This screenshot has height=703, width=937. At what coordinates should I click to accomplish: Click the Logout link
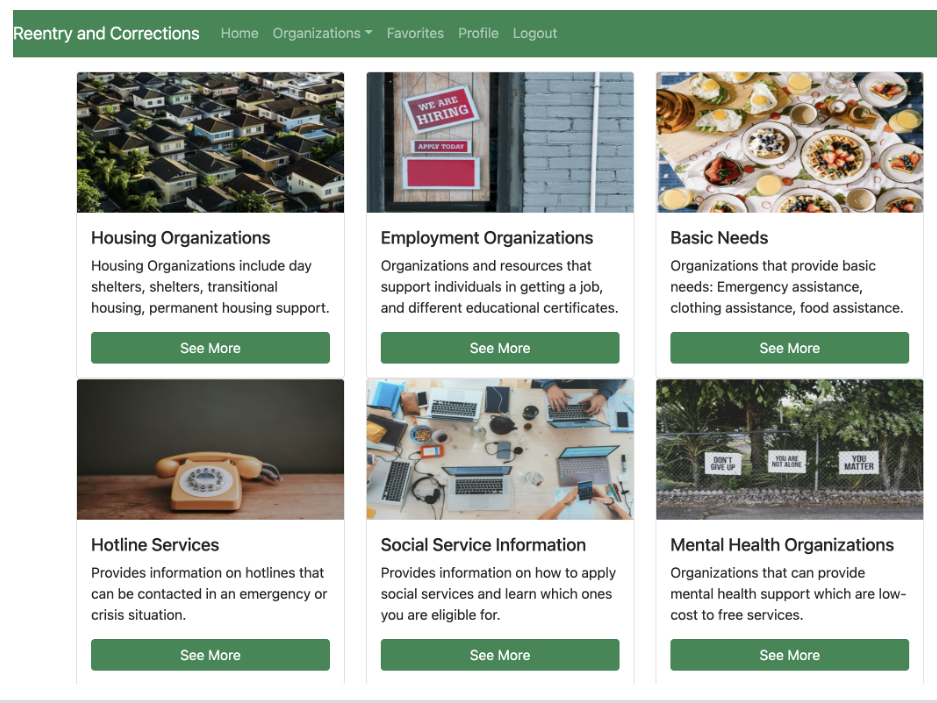click(534, 33)
